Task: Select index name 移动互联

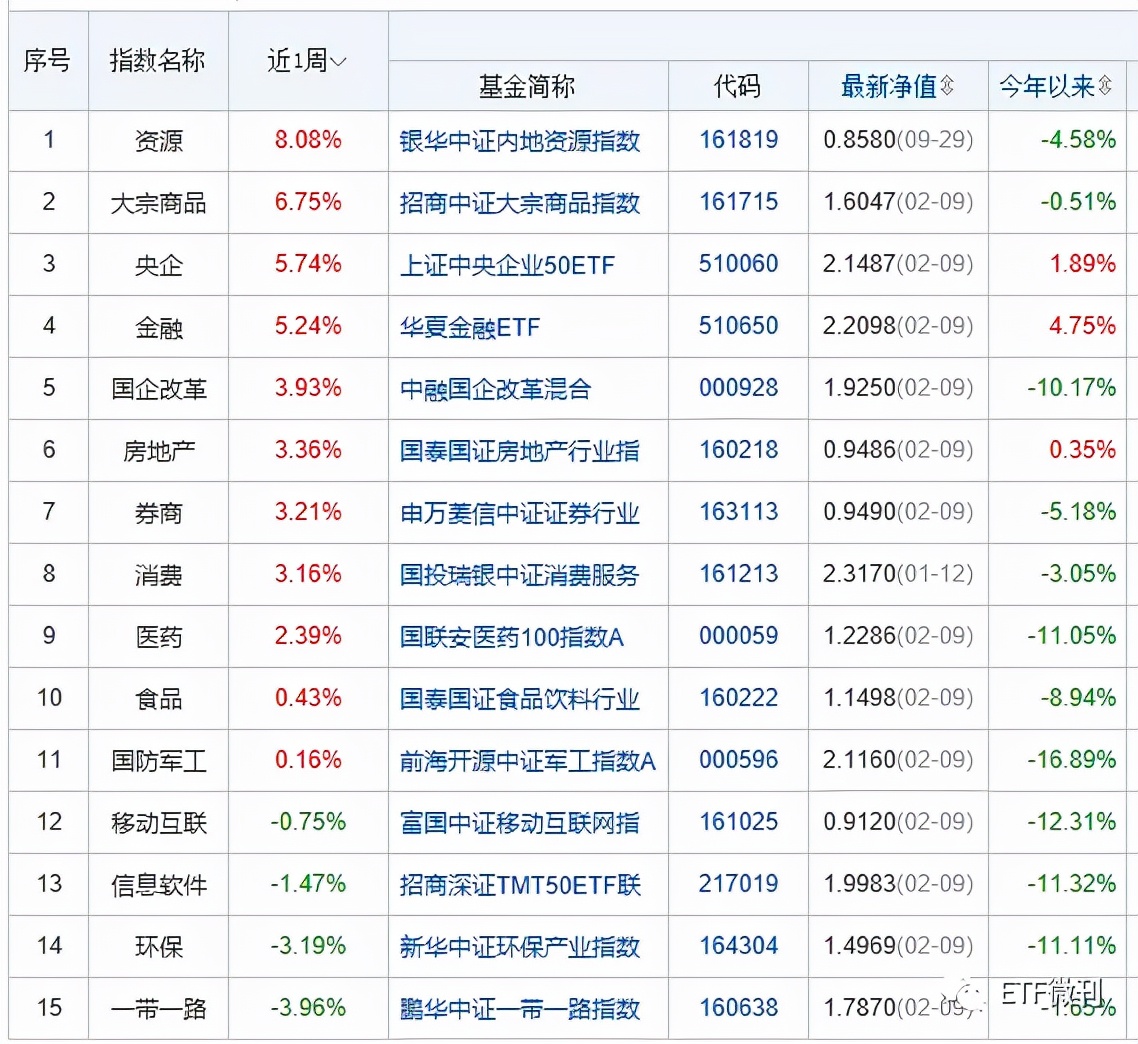Action: pos(159,823)
